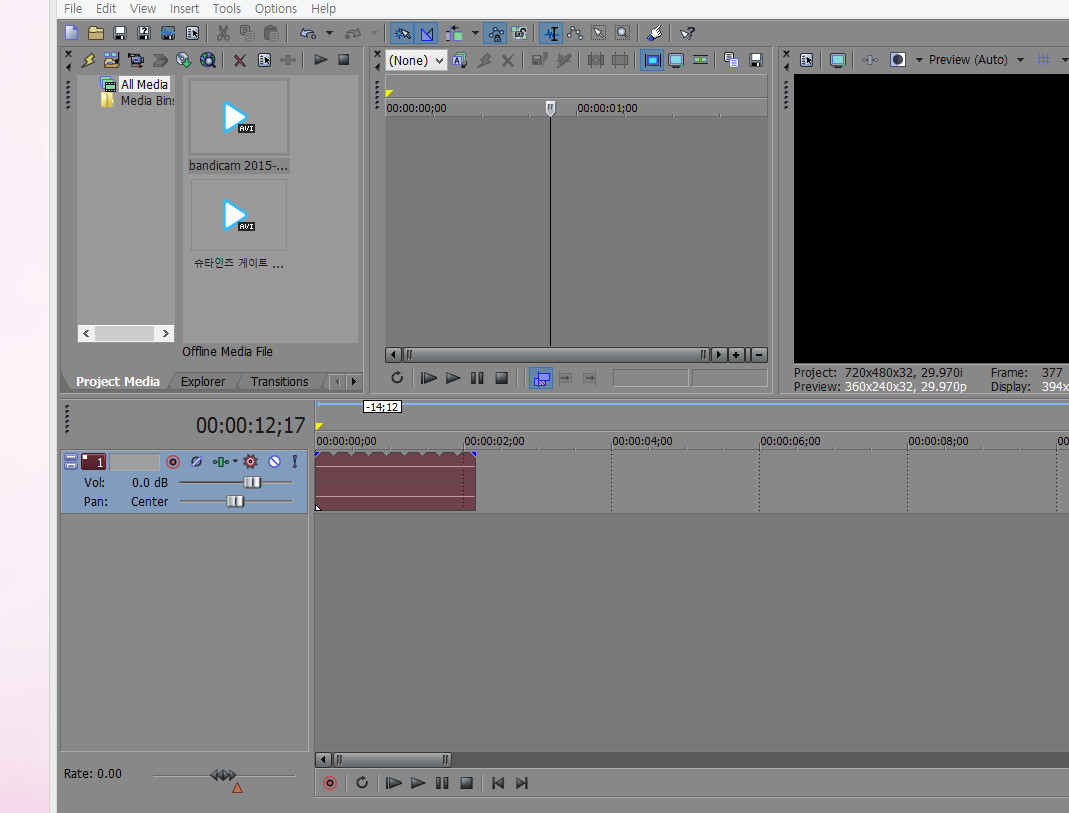Click the track 1 Vol slider handle
Screen dimensions: 1069x813
pos(252,482)
